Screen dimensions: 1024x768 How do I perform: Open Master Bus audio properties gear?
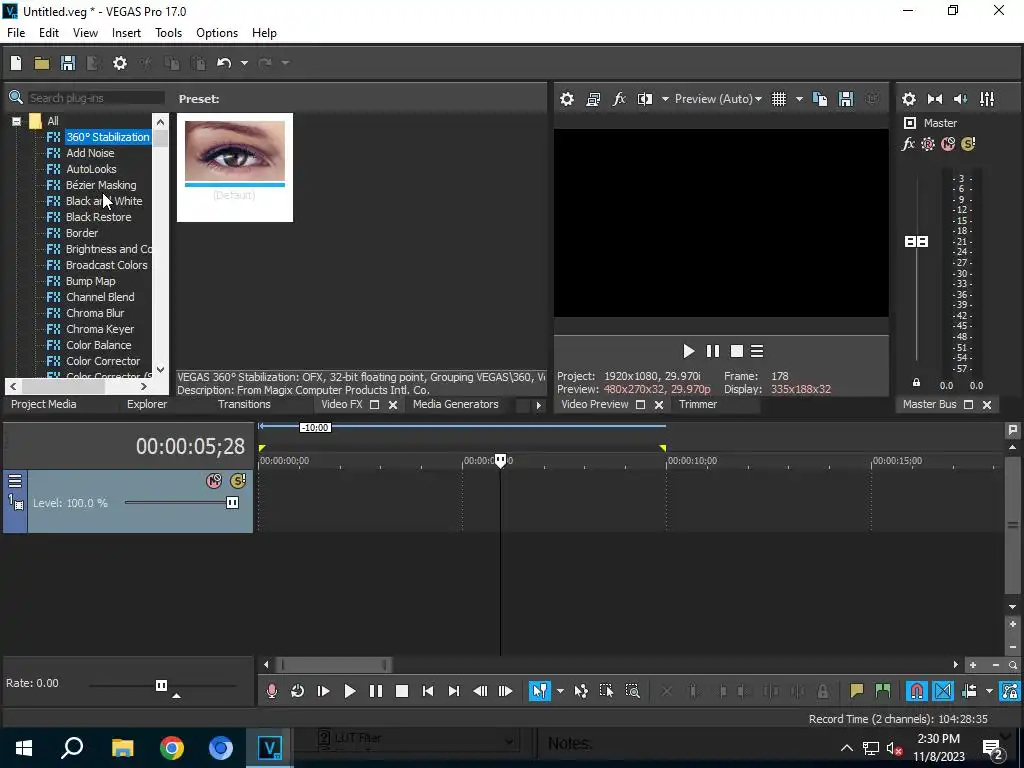[908, 99]
